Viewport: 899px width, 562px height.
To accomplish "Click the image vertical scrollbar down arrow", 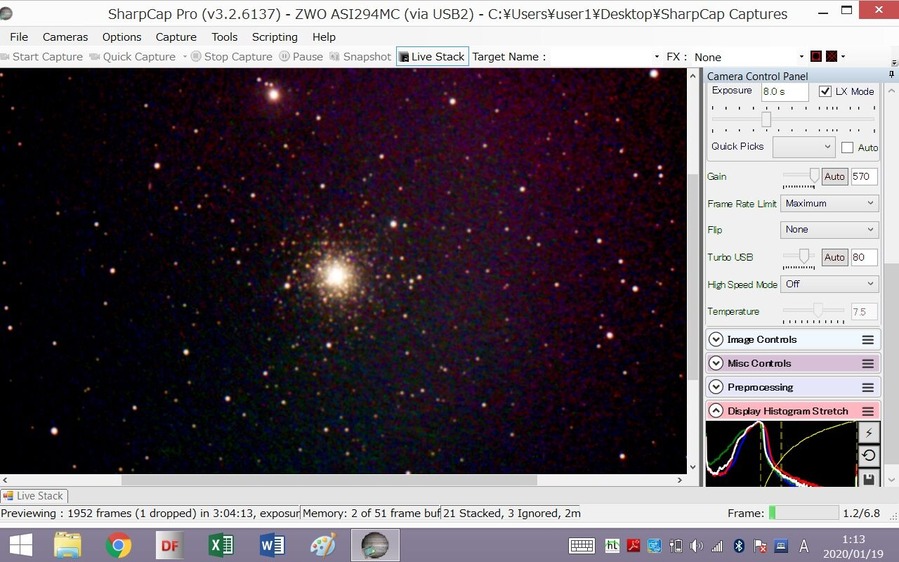I will (x=693, y=467).
